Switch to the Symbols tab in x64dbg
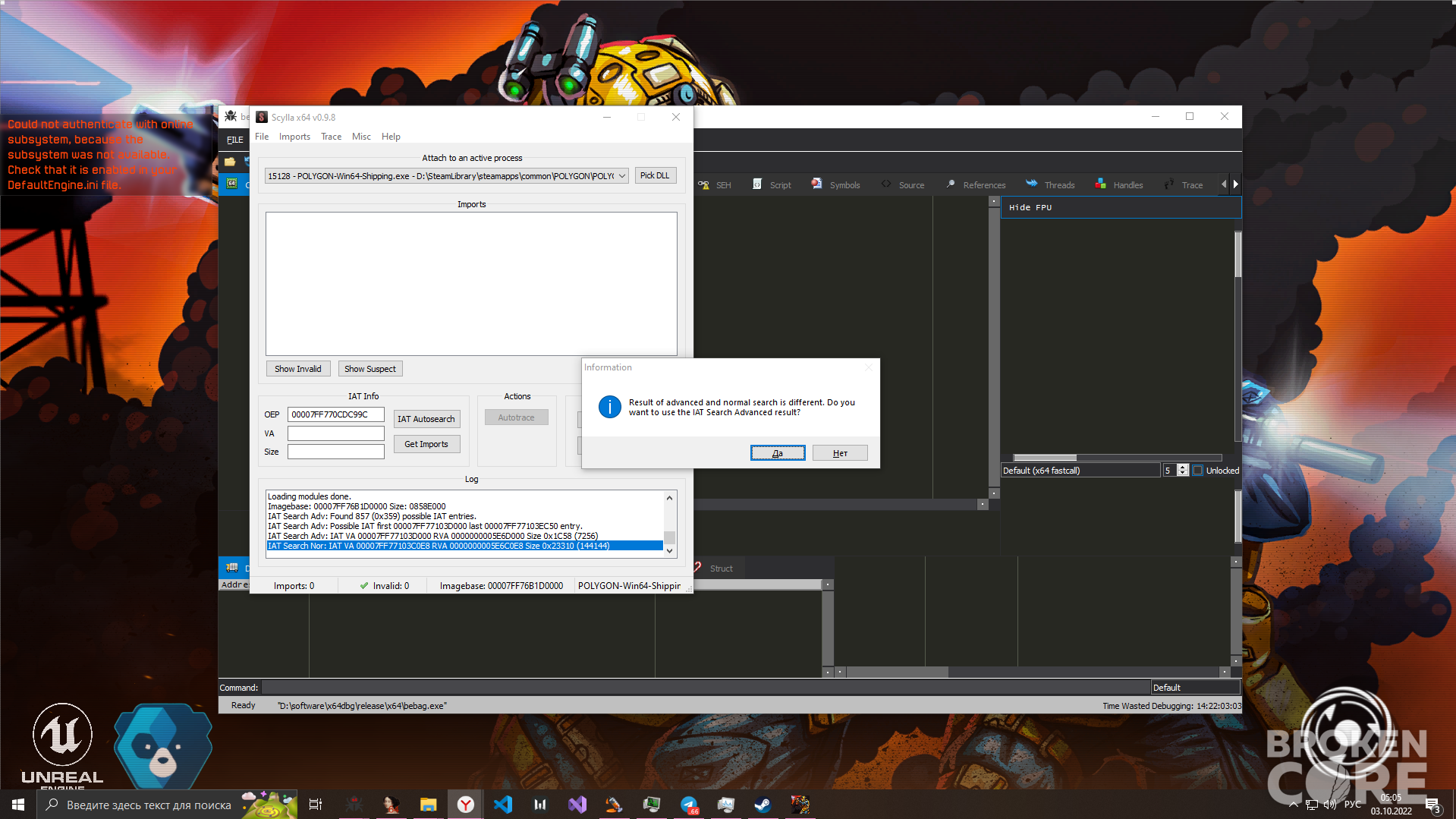Image resolution: width=1456 pixels, height=819 pixels. click(836, 185)
